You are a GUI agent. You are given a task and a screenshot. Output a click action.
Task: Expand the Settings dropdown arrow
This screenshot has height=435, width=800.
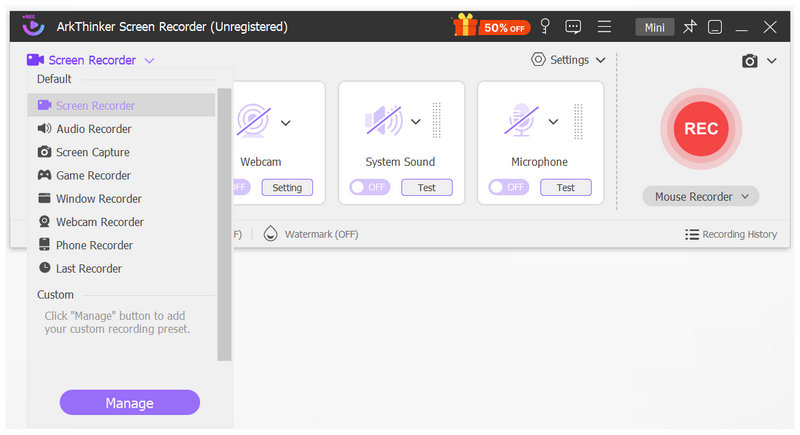click(601, 60)
